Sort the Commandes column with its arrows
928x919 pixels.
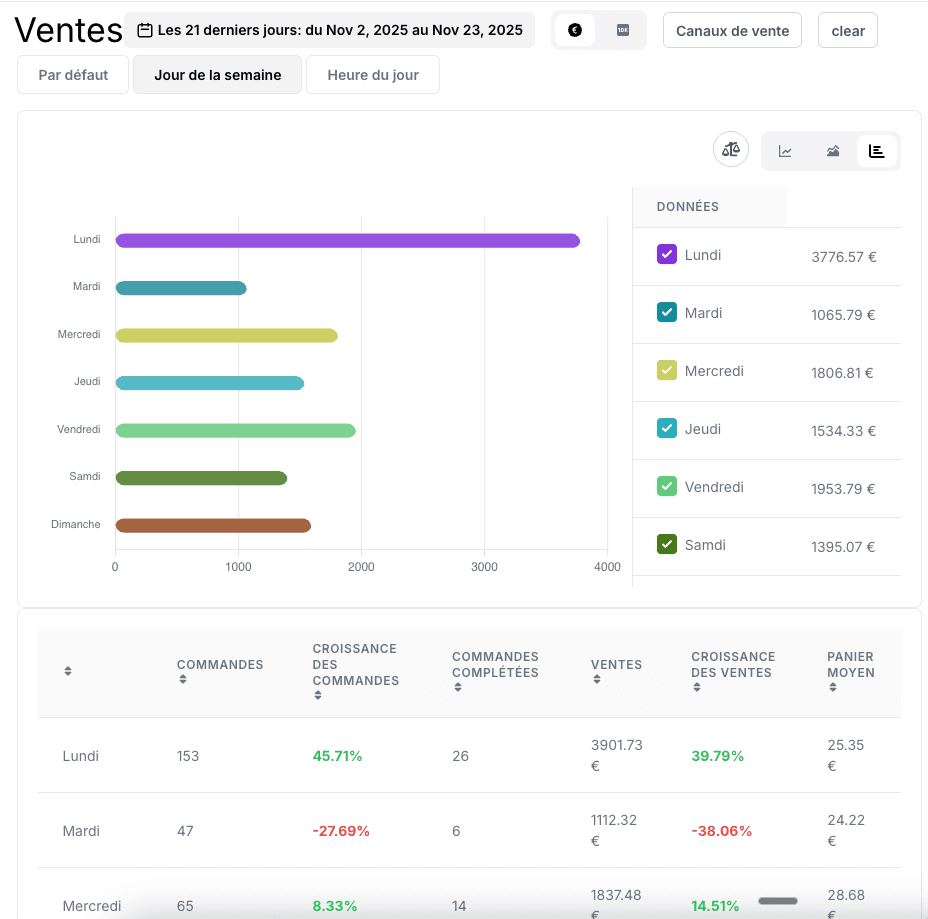[184, 680]
